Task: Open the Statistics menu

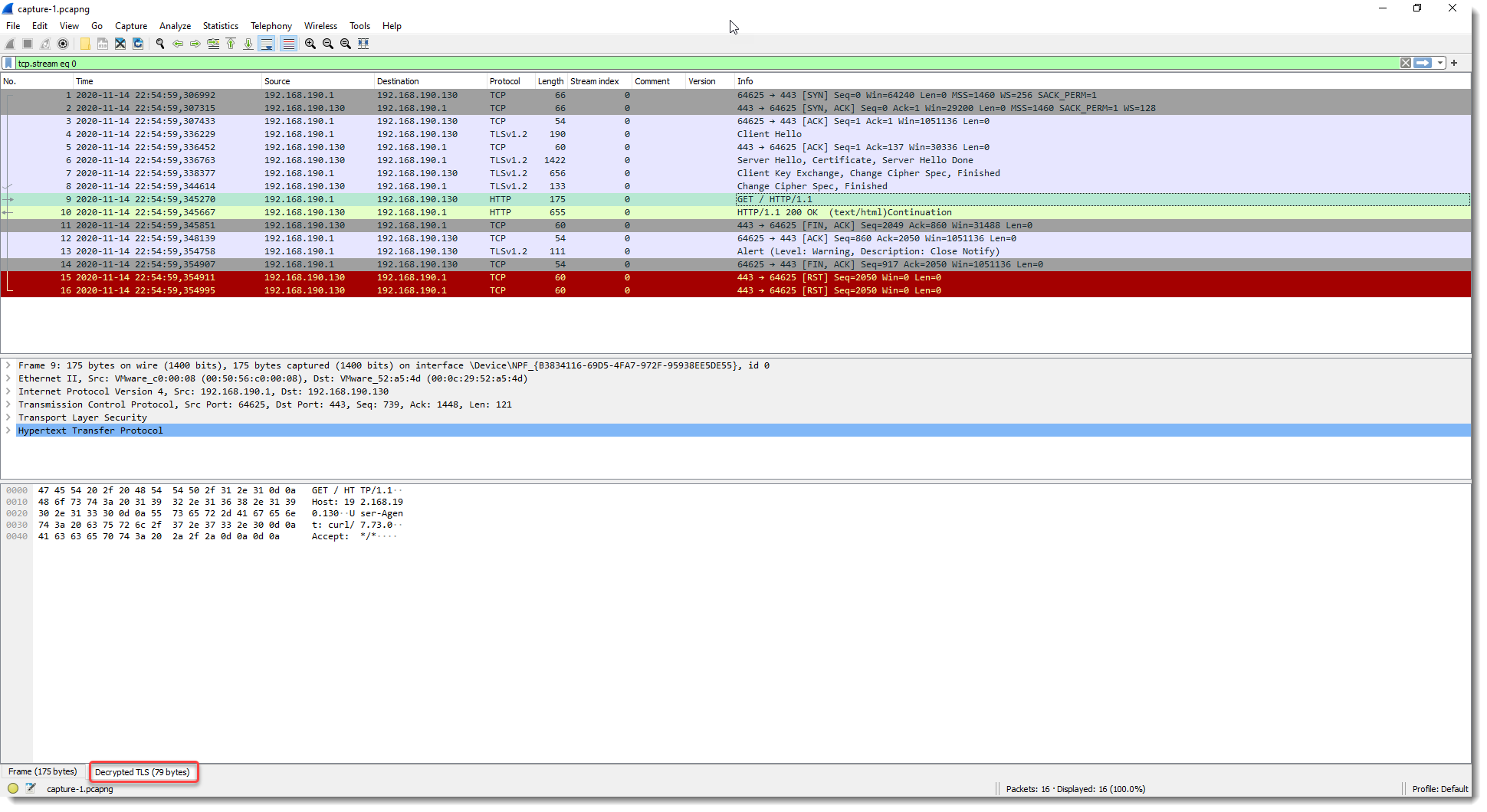Action: click(x=220, y=26)
